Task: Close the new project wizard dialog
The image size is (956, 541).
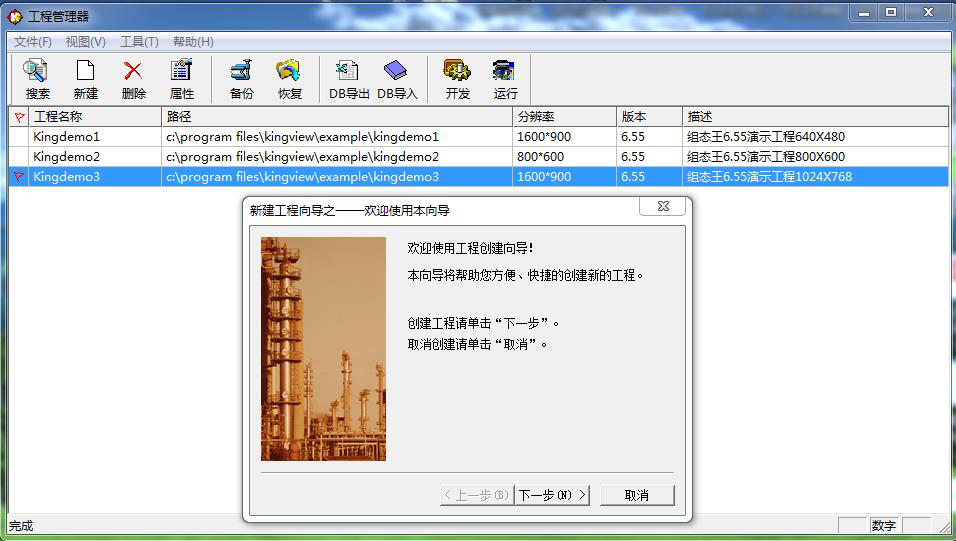Action: pyautogui.click(x=663, y=206)
